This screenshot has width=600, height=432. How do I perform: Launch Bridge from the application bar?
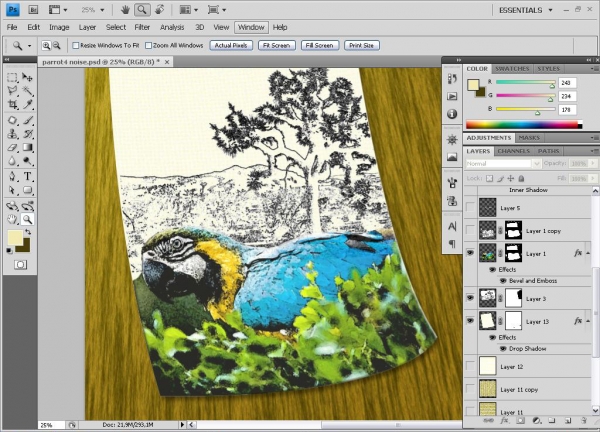coord(33,10)
